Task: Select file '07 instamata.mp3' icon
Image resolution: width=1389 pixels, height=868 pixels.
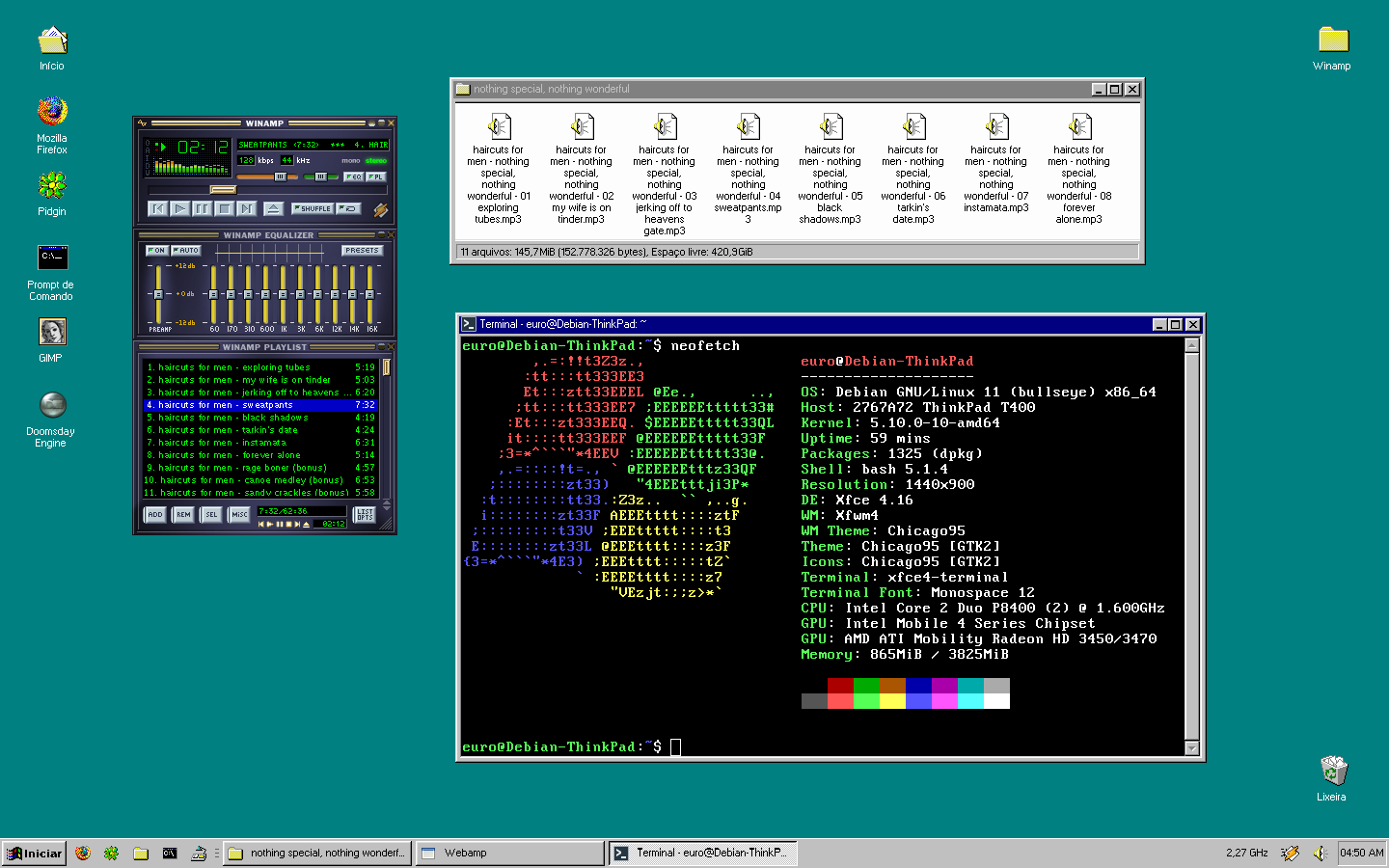Action: pyautogui.click(x=996, y=126)
